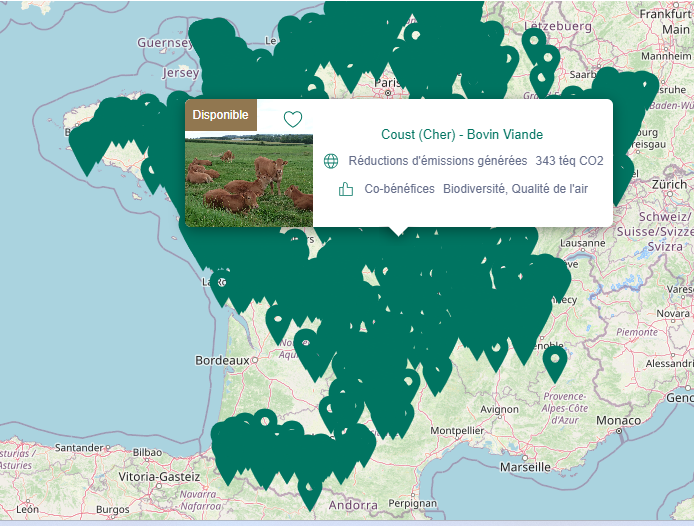Click the Novara label on the map

673,313
